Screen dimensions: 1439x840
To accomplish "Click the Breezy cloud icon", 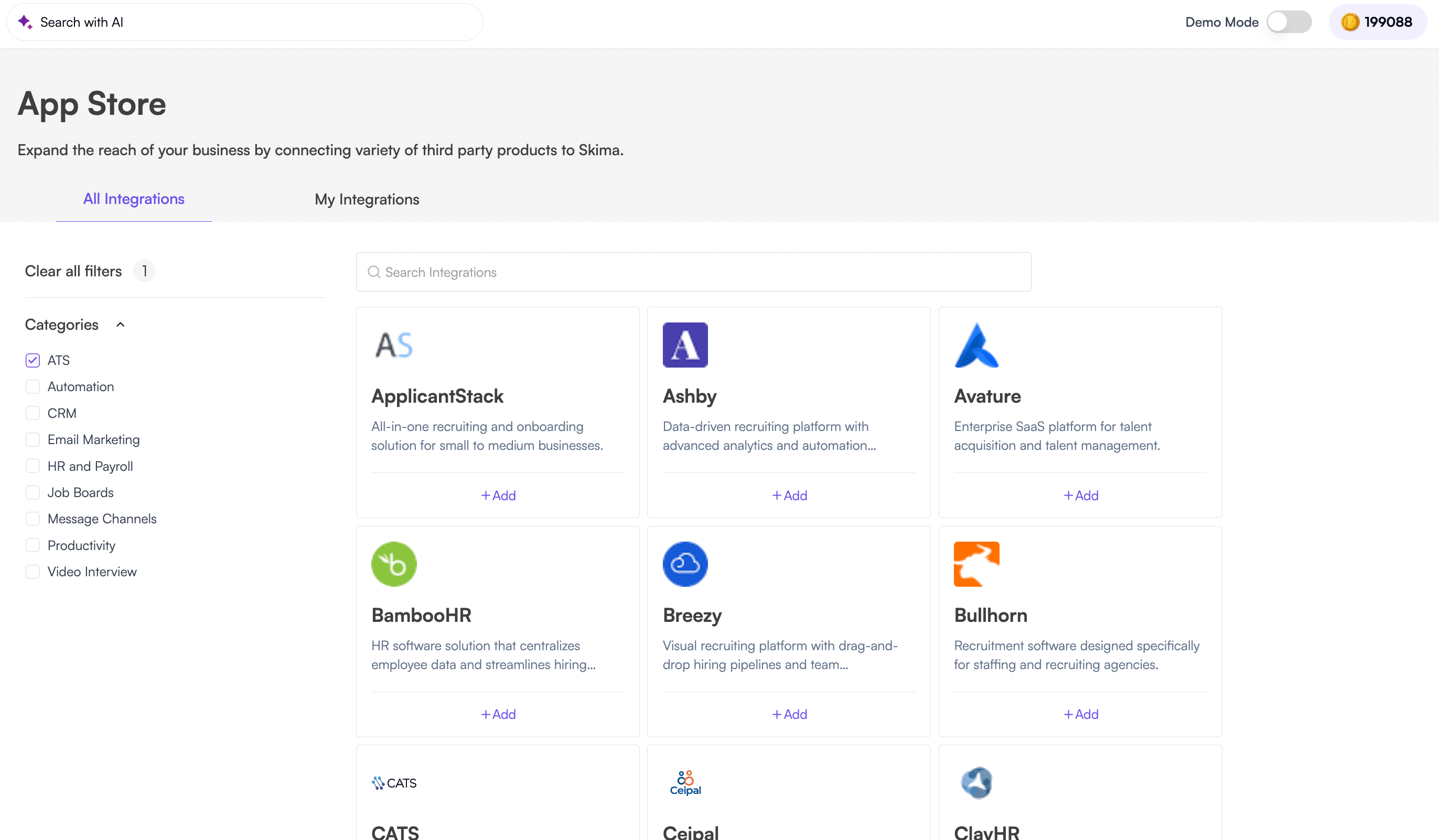I will 685,564.
